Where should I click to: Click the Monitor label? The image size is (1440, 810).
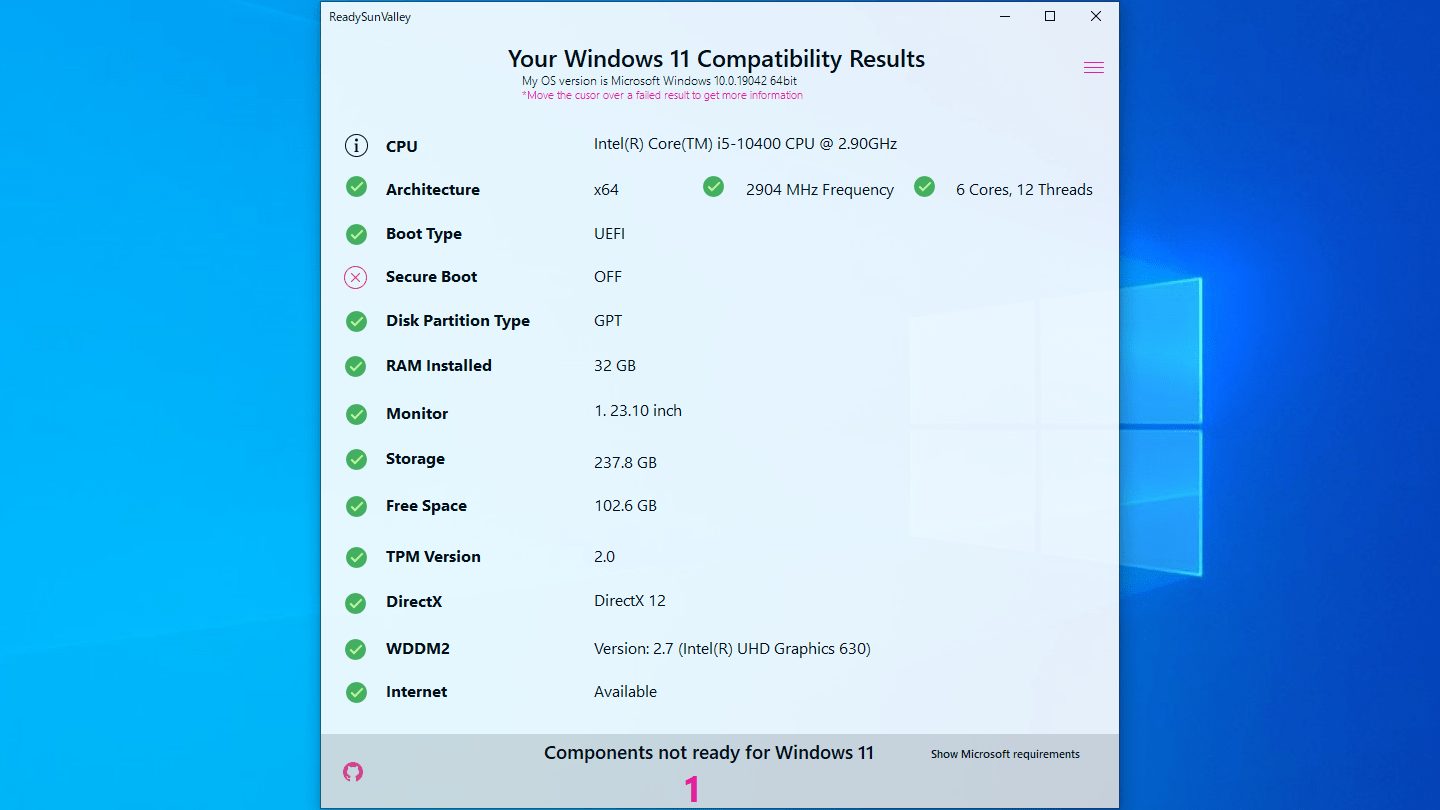click(417, 414)
